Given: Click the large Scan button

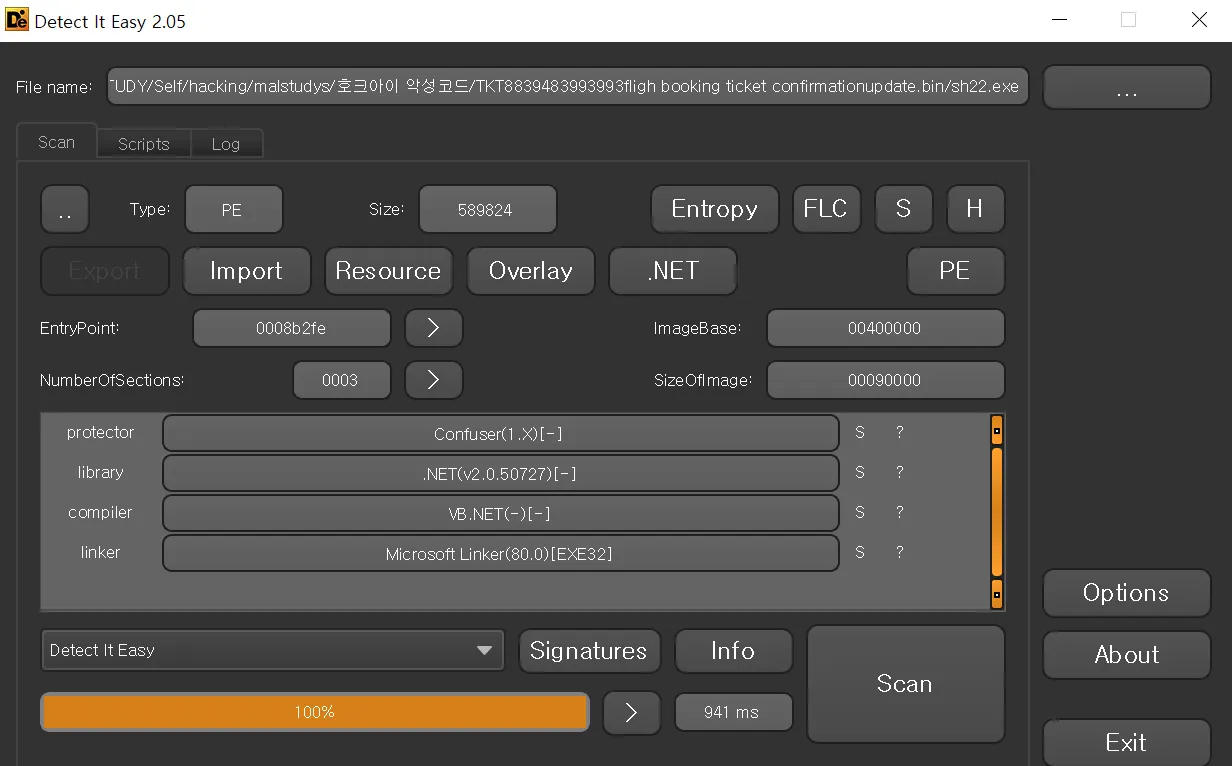Looking at the screenshot, I should [905, 684].
